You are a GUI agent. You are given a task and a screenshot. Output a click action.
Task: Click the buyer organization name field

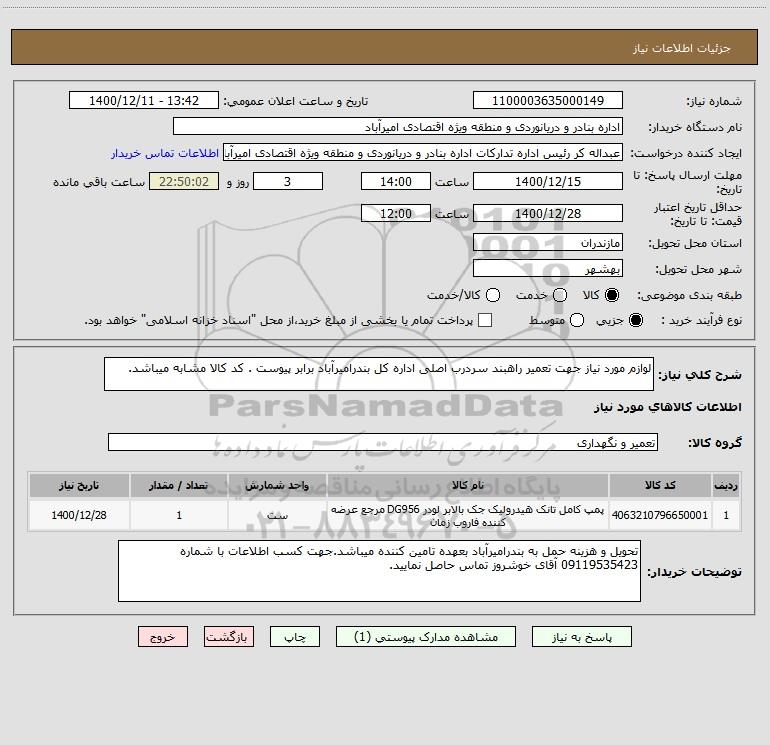coord(398,126)
